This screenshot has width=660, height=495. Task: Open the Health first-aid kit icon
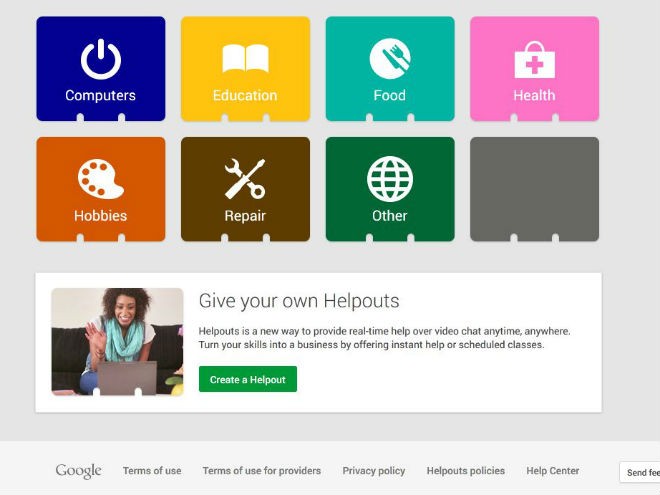(x=535, y=59)
